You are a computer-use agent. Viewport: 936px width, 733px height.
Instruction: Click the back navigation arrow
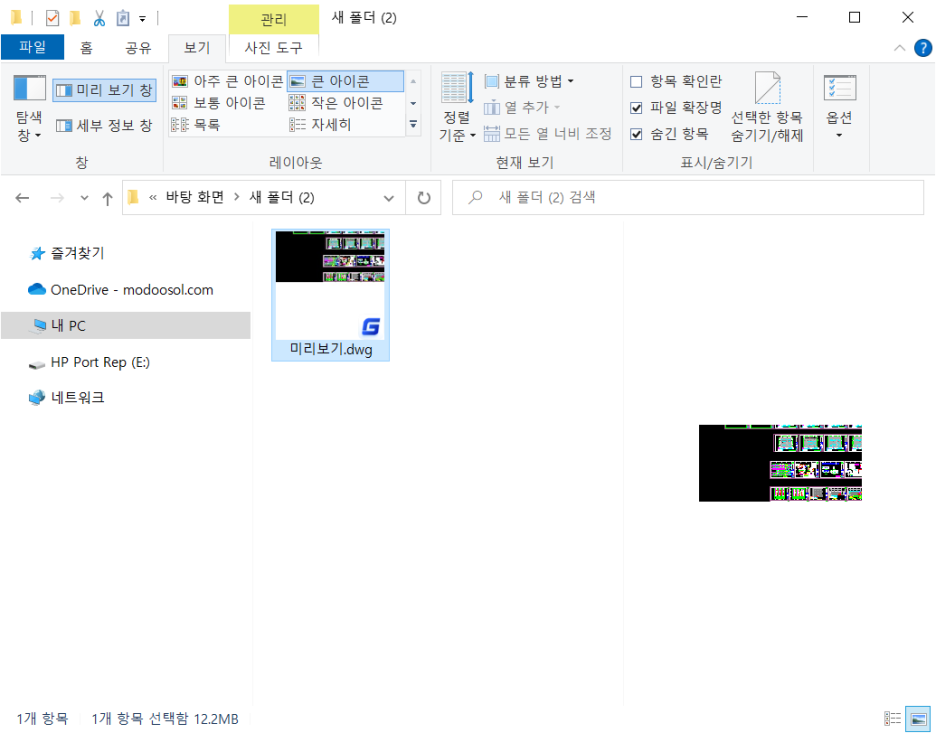coord(22,198)
